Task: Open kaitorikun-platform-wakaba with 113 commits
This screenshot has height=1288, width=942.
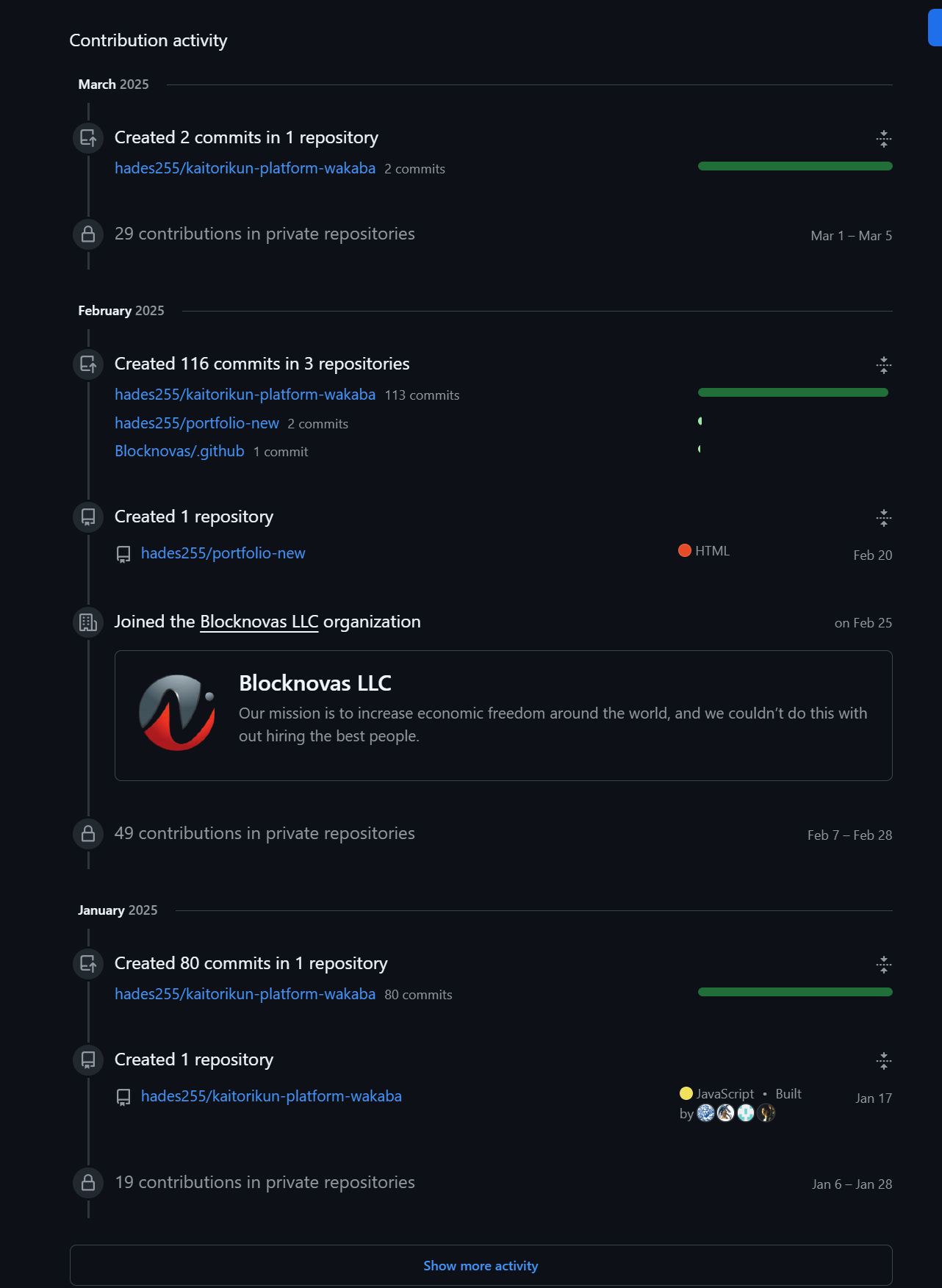Action: pyautogui.click(x=245, y=395)
